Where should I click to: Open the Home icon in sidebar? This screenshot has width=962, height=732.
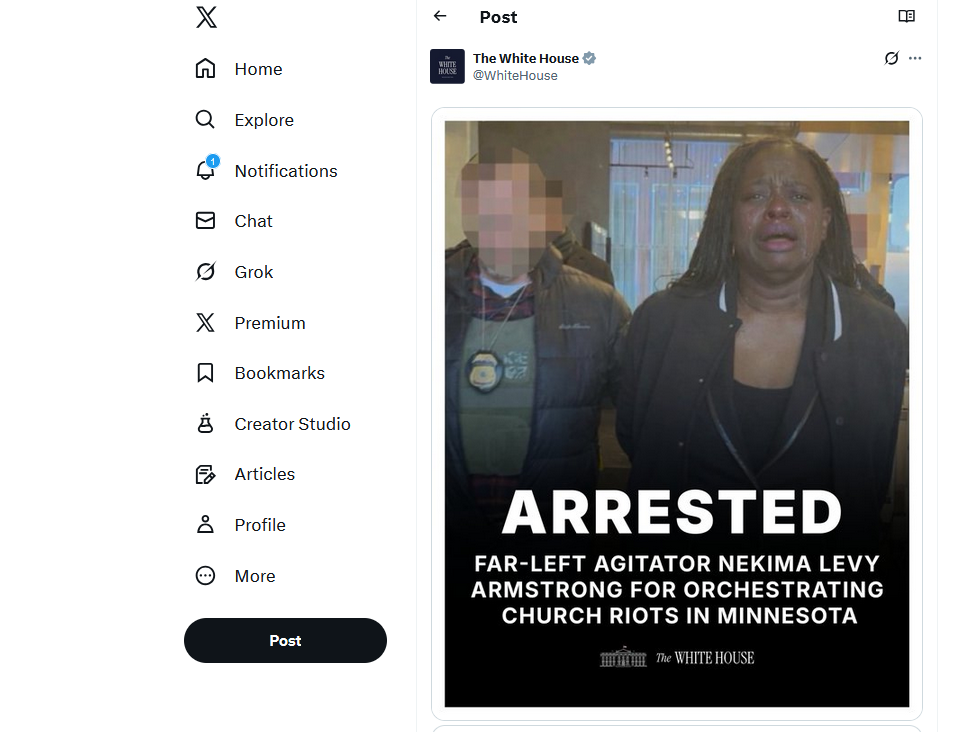(x=206, y=69)
